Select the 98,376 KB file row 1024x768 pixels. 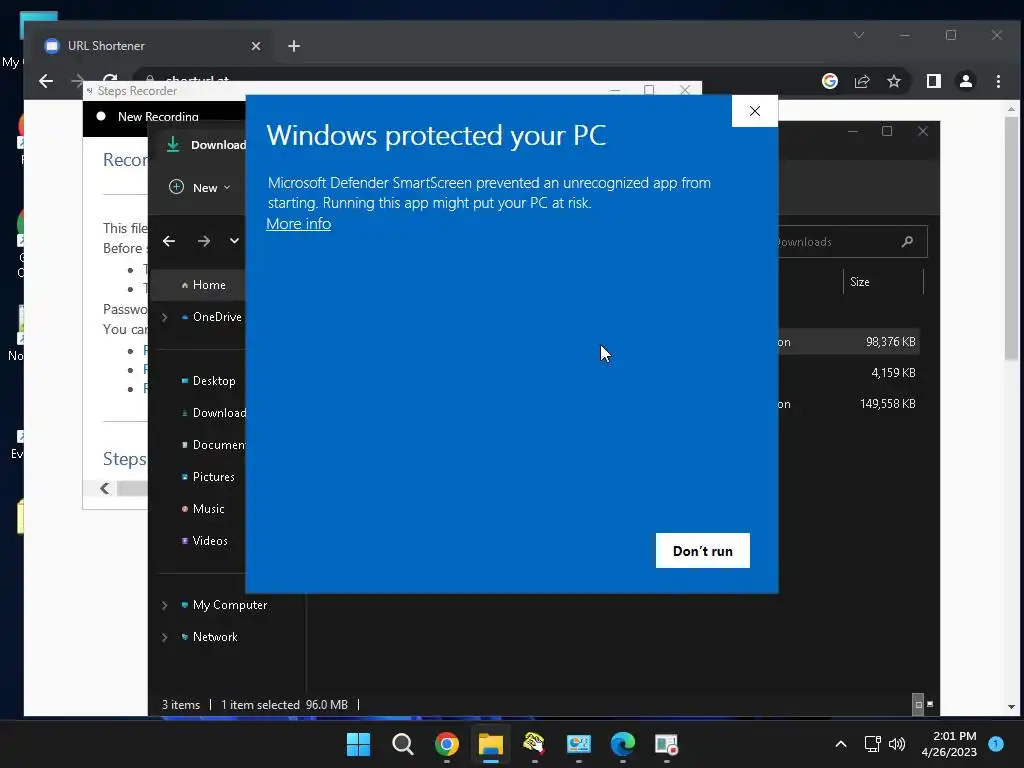coord(848,342)
